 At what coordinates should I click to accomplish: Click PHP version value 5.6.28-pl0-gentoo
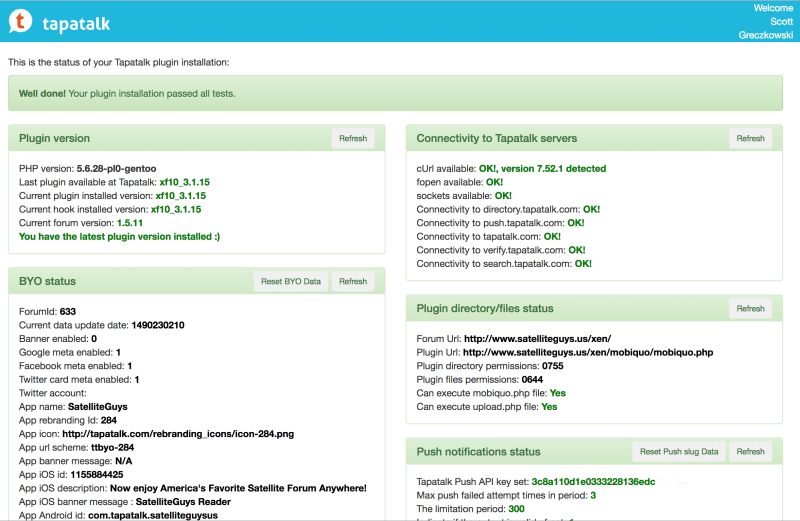click(116, 168)
